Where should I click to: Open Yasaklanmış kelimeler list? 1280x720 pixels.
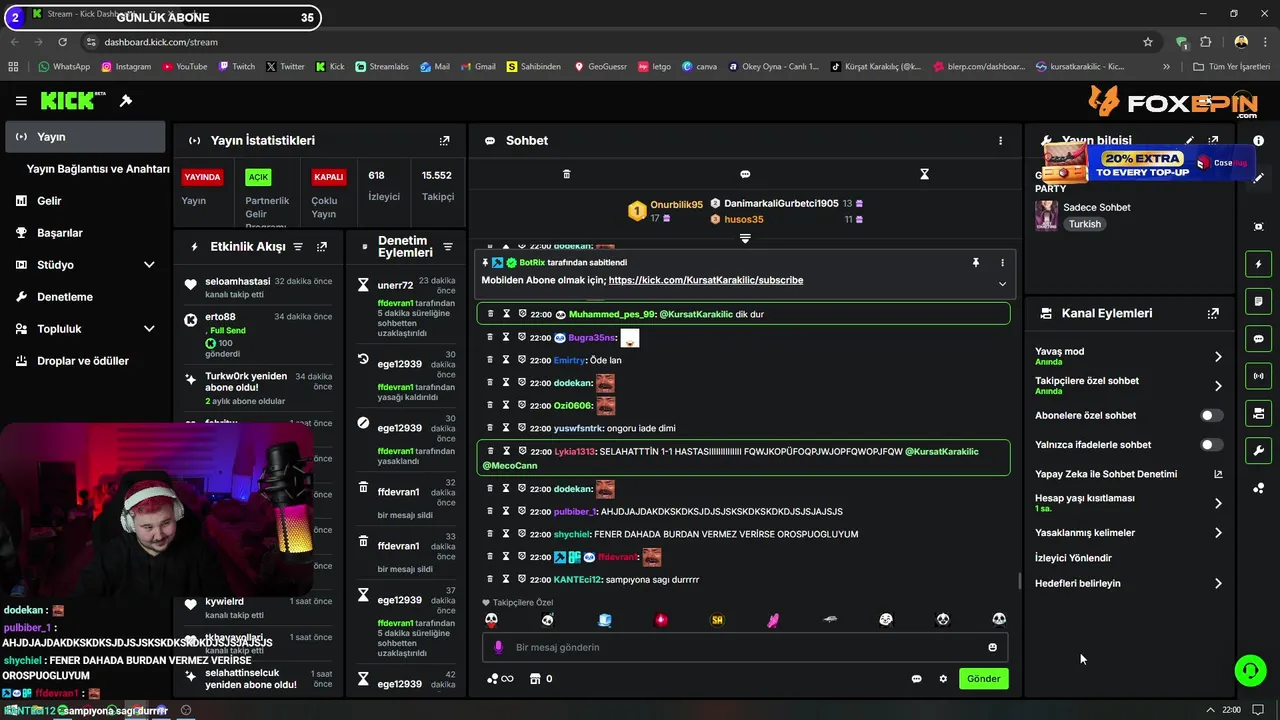click(1128, 533)
